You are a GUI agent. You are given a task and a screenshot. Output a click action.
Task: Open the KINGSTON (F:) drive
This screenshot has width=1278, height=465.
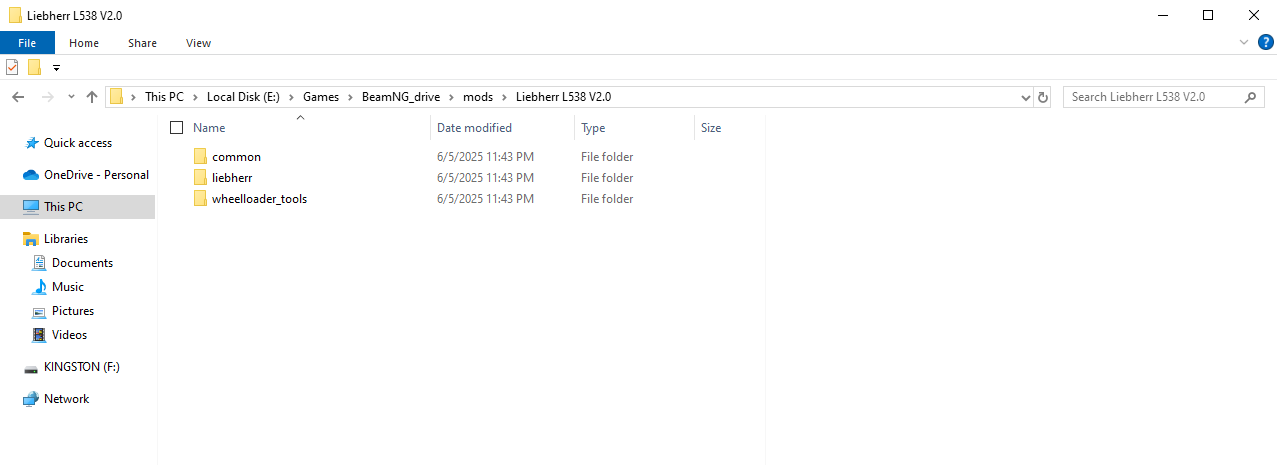(x=82, y=367)
